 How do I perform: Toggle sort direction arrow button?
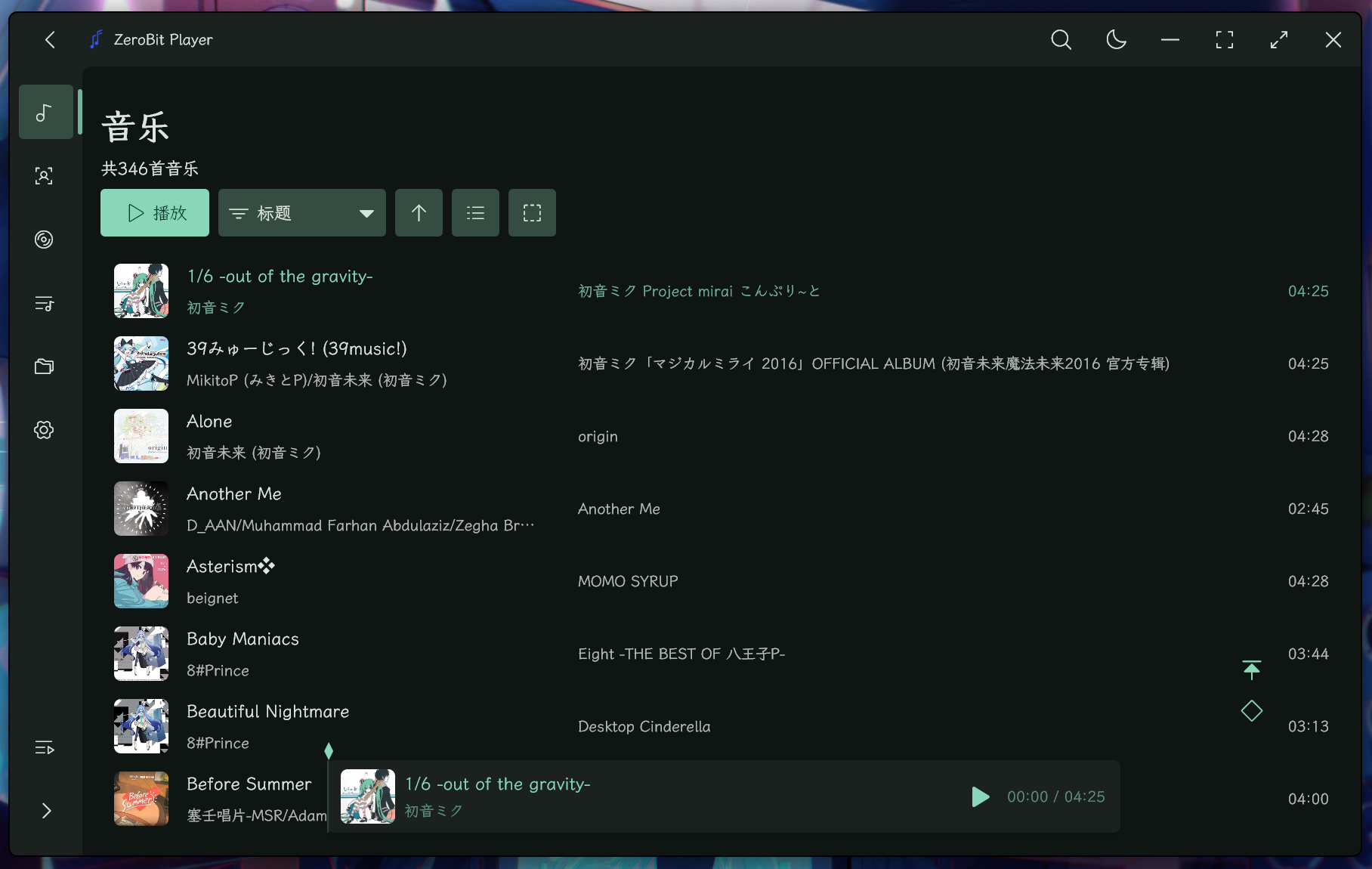coord(419,213)
